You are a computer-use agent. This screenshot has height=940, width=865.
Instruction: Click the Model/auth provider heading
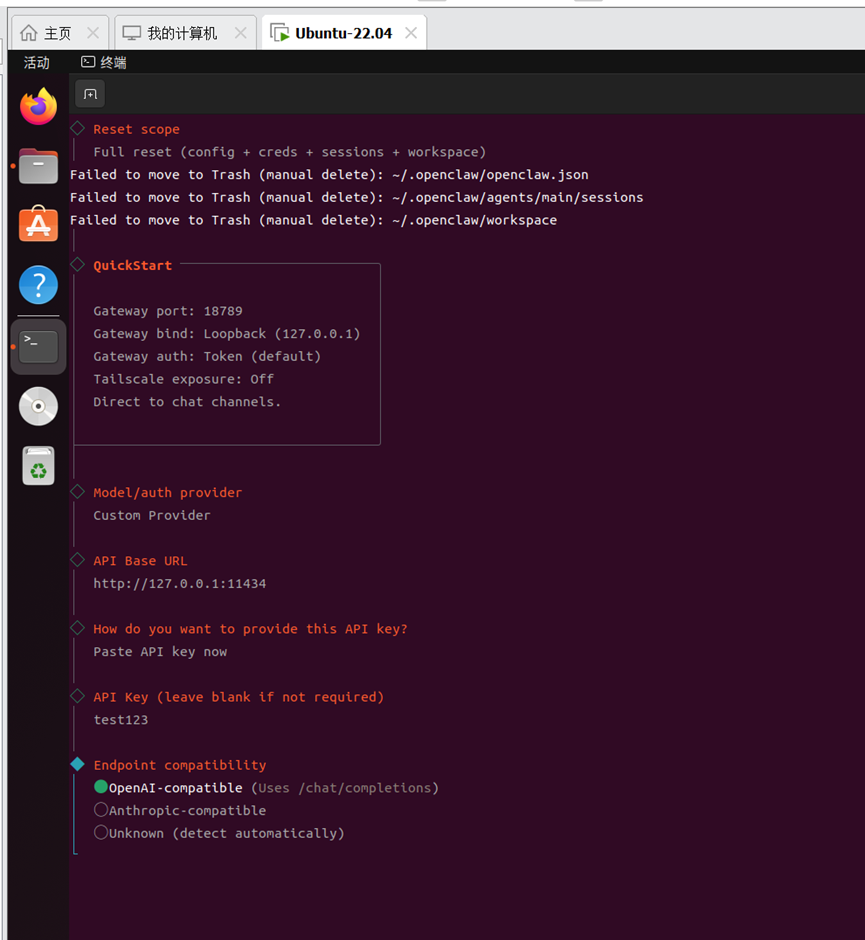pyautogui.click(x=167, y=493)
